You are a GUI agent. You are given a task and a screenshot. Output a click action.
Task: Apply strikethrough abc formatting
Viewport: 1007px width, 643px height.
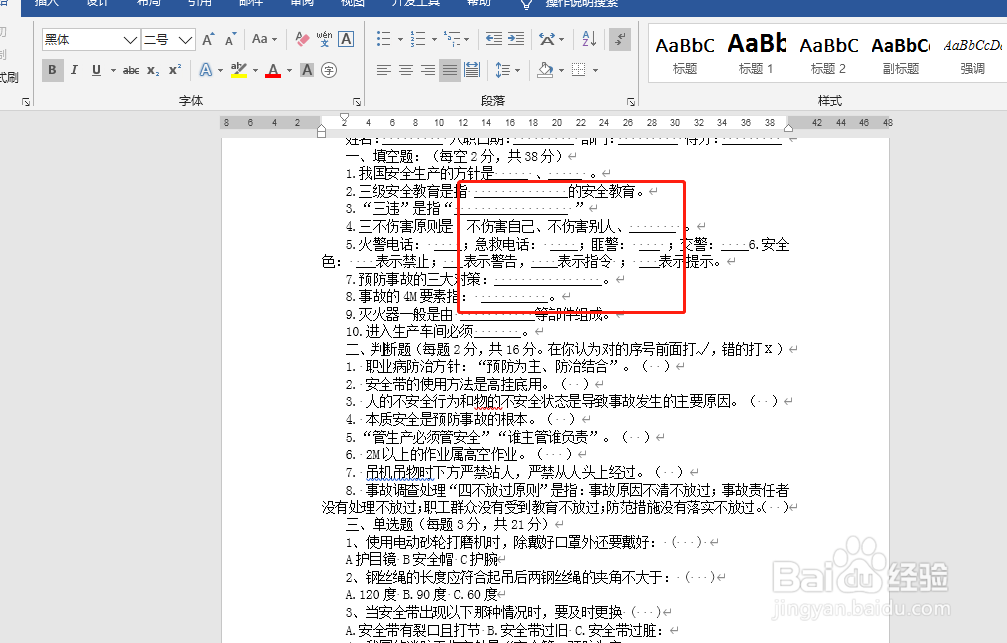(x=131, y=70)
